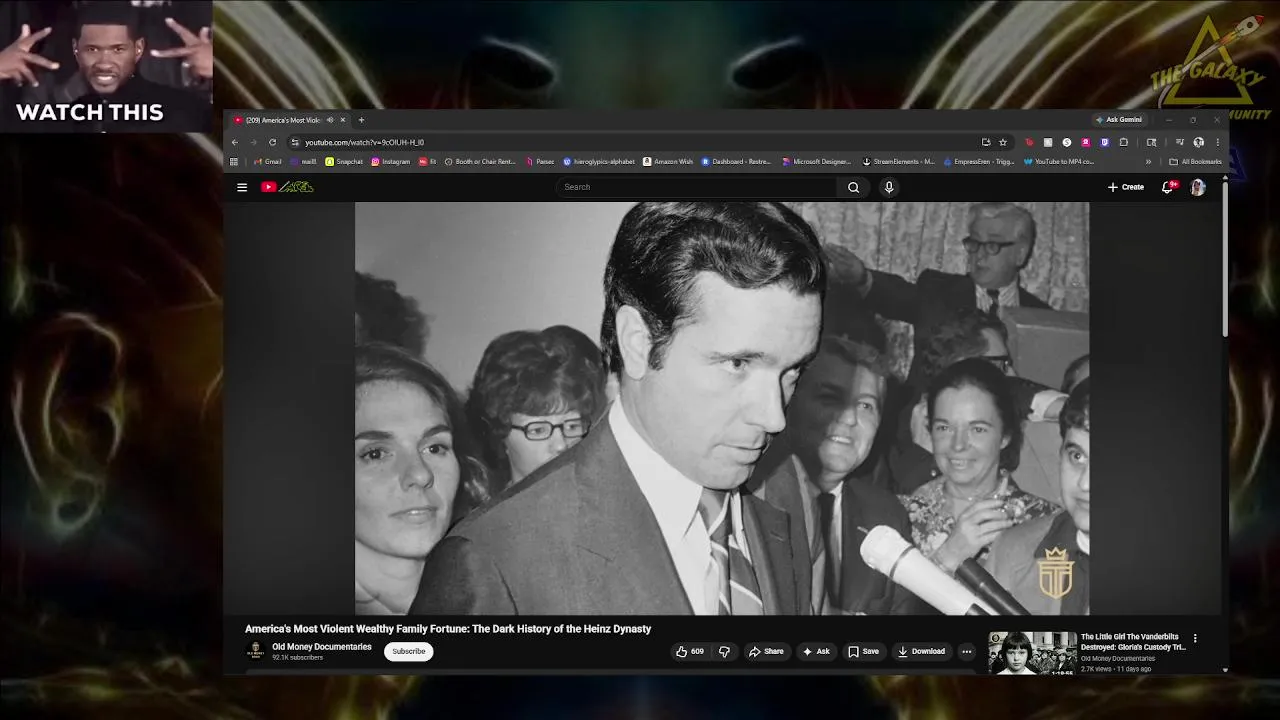Open the Chrome profile avatar

[1198, 142]
